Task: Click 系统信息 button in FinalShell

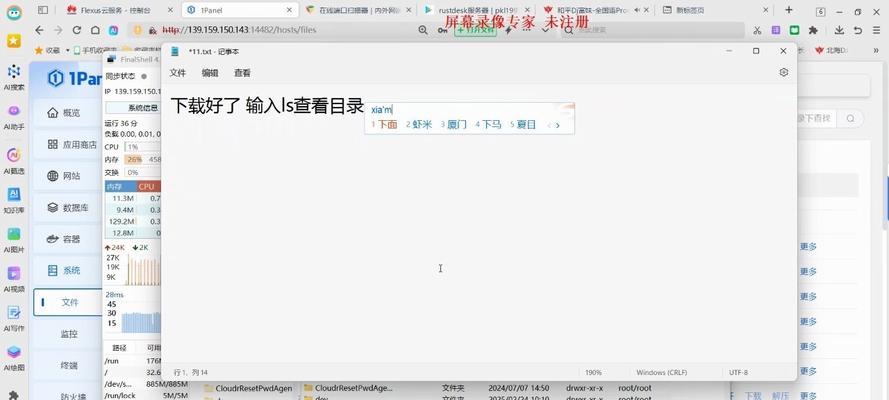Action: point(134,108)
